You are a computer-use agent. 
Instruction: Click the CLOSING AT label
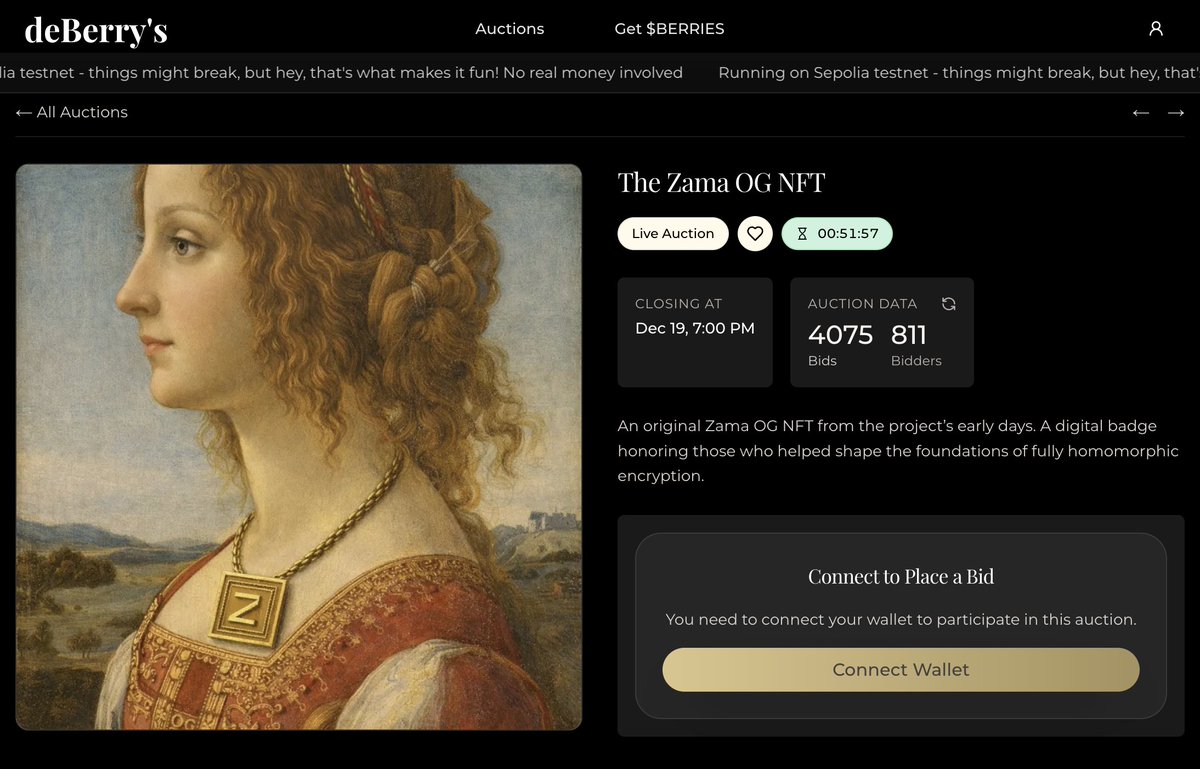point(678,303)
